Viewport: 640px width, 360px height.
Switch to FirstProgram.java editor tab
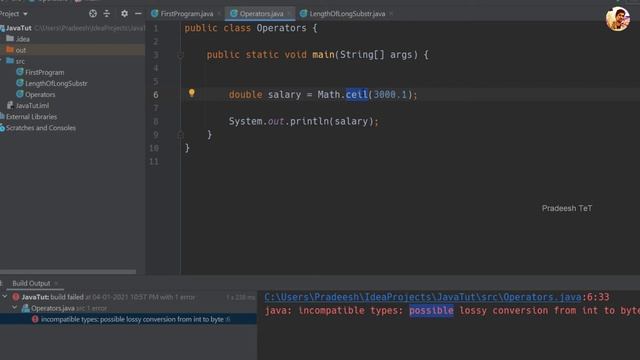(x=187, y=14)
